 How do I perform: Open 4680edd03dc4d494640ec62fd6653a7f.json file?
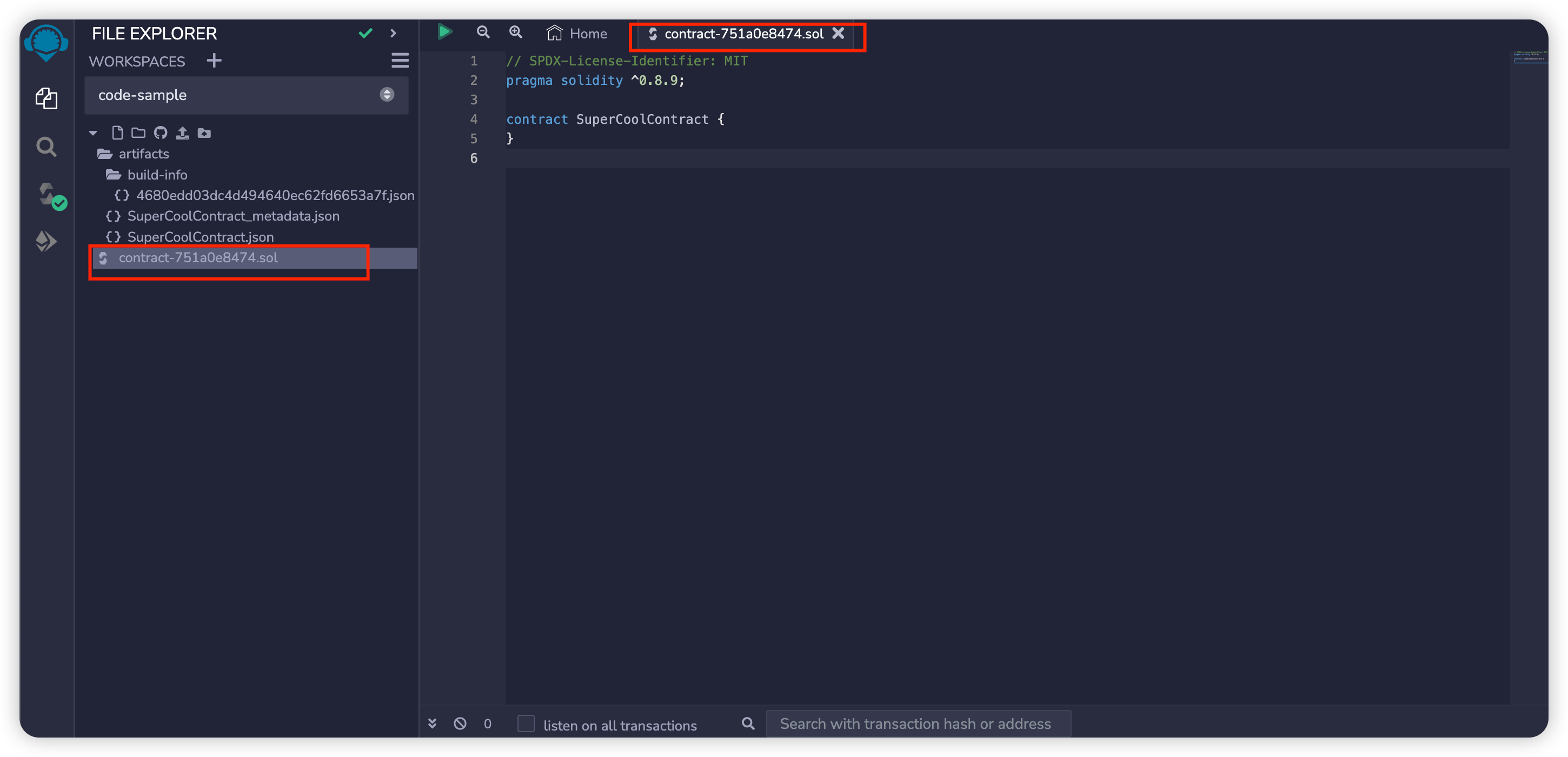point(265,195)
